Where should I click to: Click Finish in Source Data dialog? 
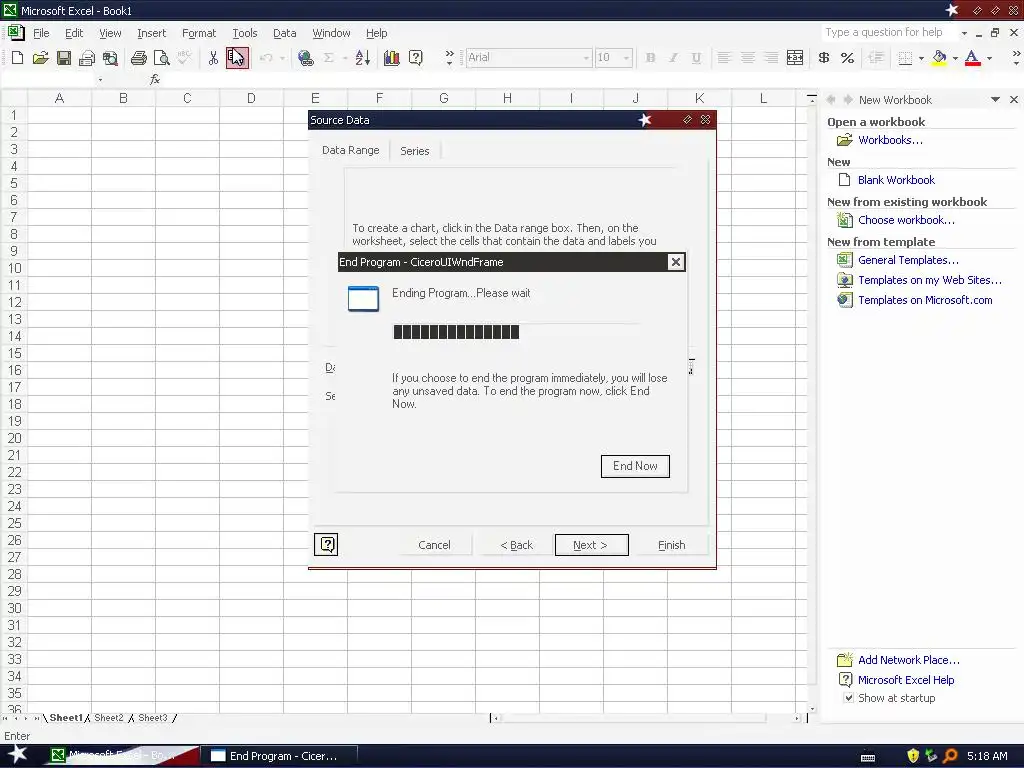tap(671, 545)
